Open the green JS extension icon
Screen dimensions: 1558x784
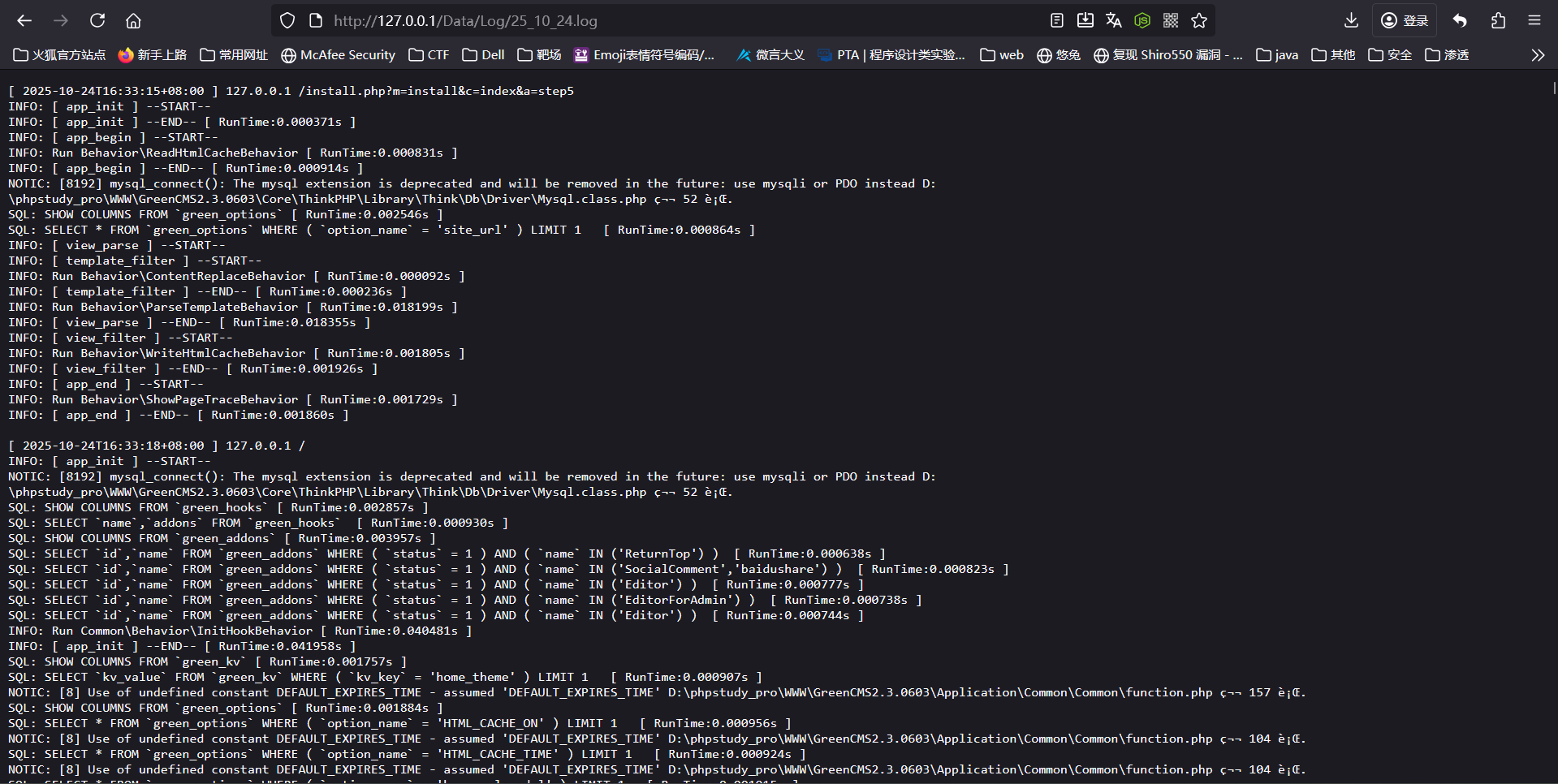click(1142, 20)
